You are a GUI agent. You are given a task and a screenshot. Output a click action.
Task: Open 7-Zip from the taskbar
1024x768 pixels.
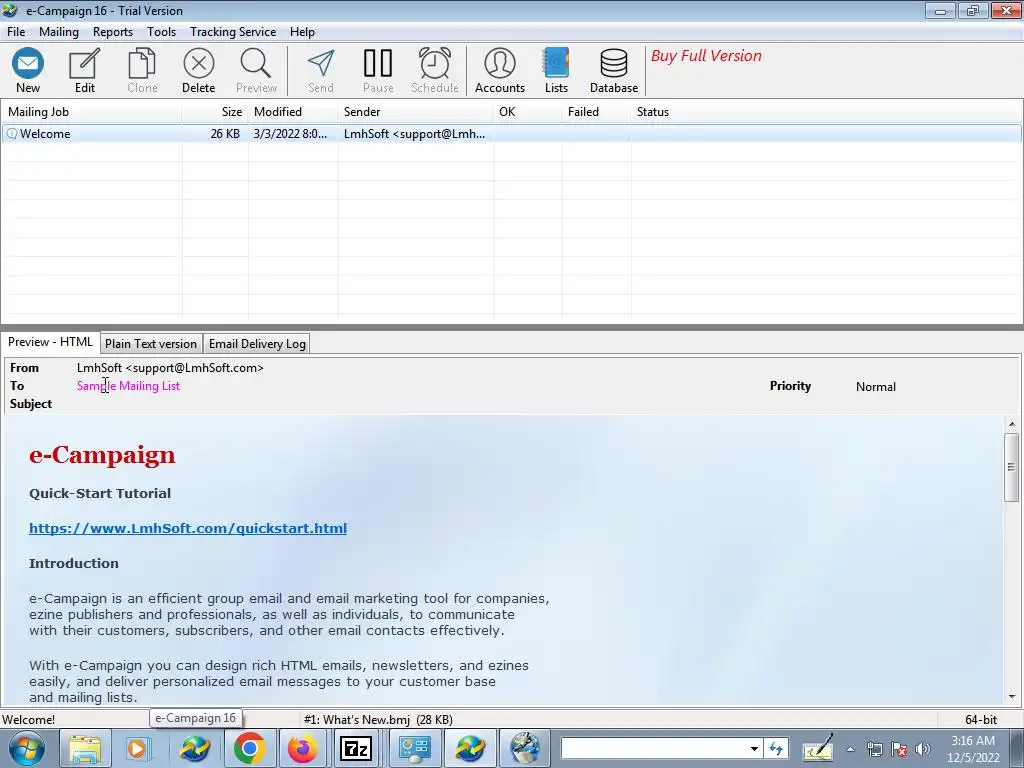point(356,748)
